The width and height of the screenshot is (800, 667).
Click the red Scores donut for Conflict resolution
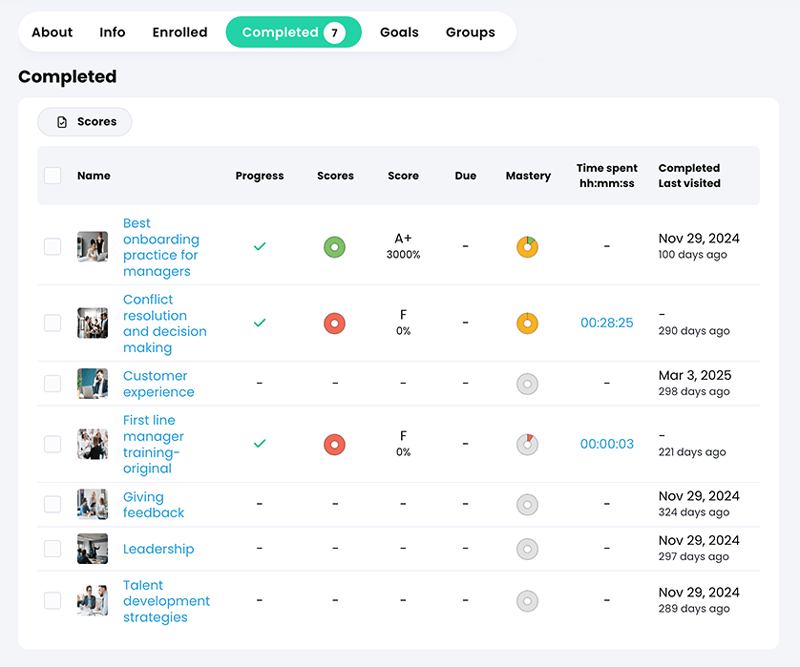coord(335,323)
